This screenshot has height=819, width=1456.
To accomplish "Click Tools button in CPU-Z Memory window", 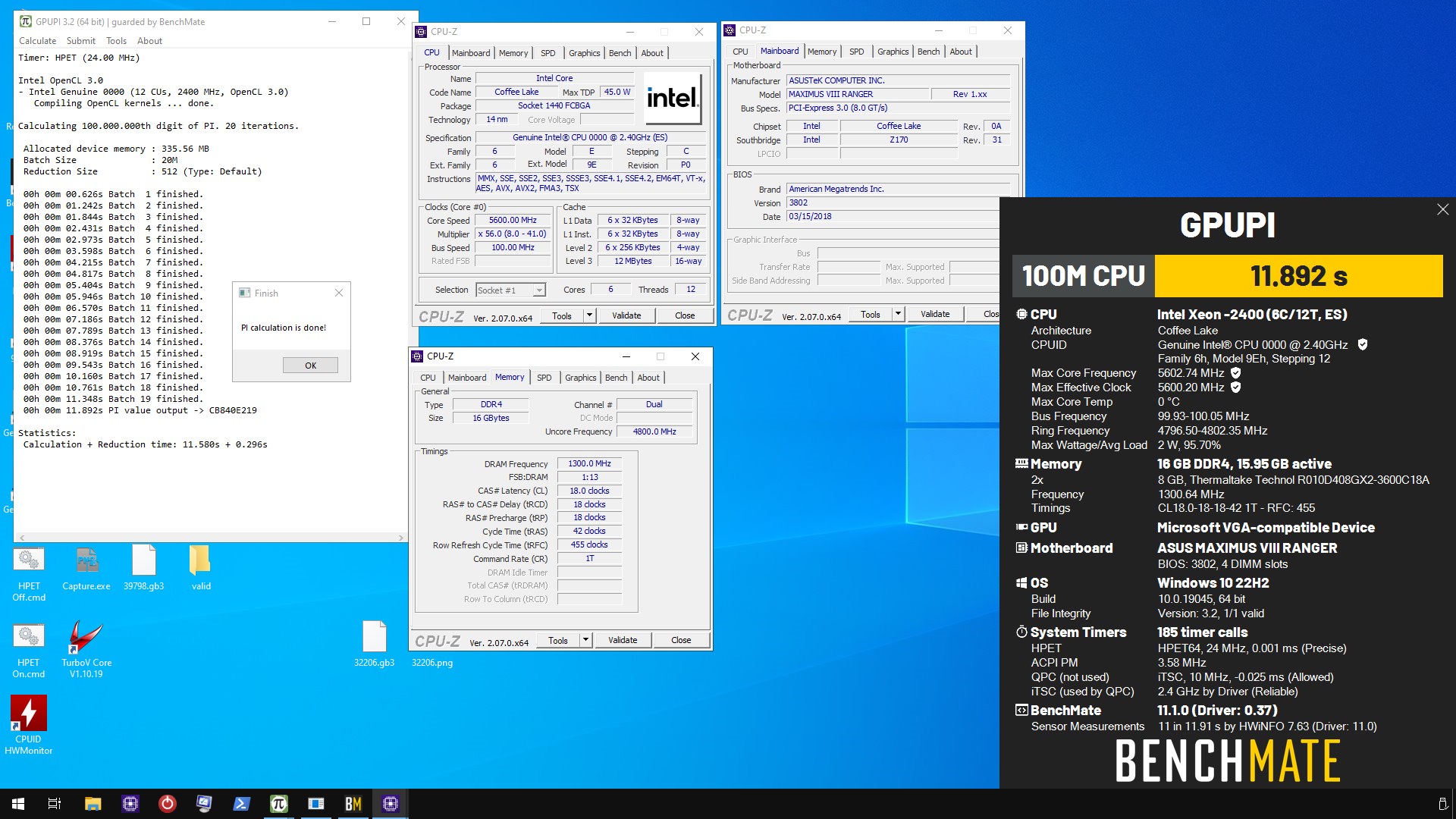I will 558,640.
